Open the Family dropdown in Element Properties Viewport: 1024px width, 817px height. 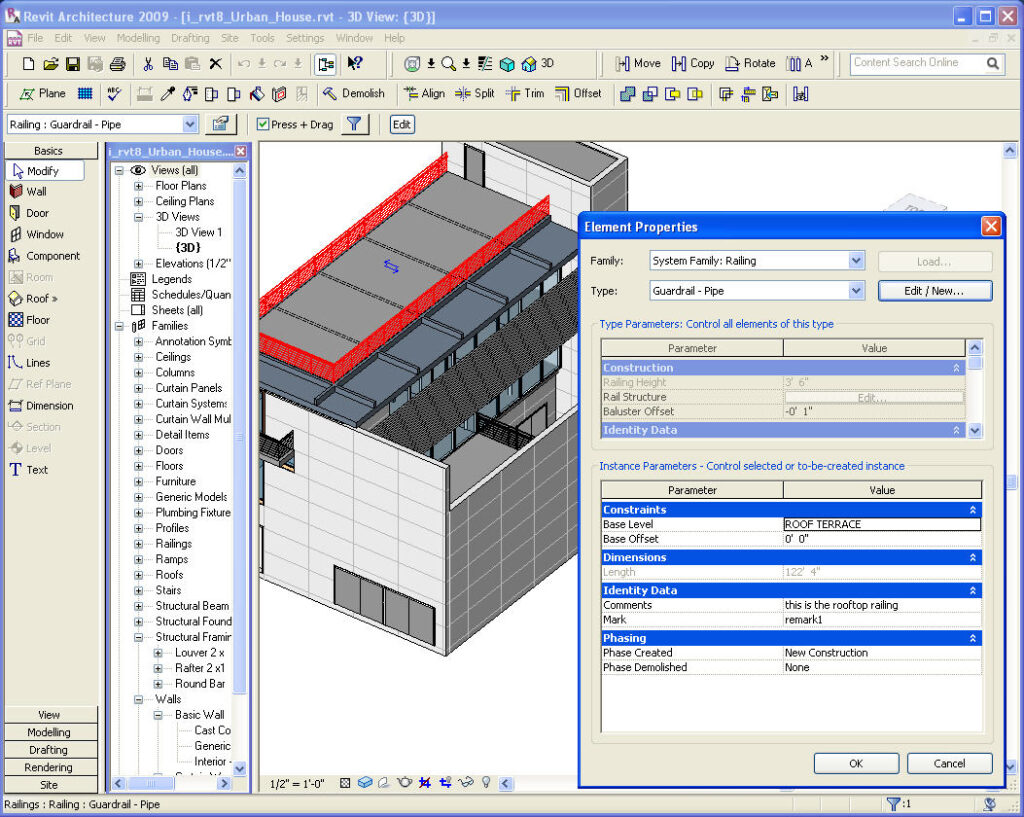[x=856, y=261]
